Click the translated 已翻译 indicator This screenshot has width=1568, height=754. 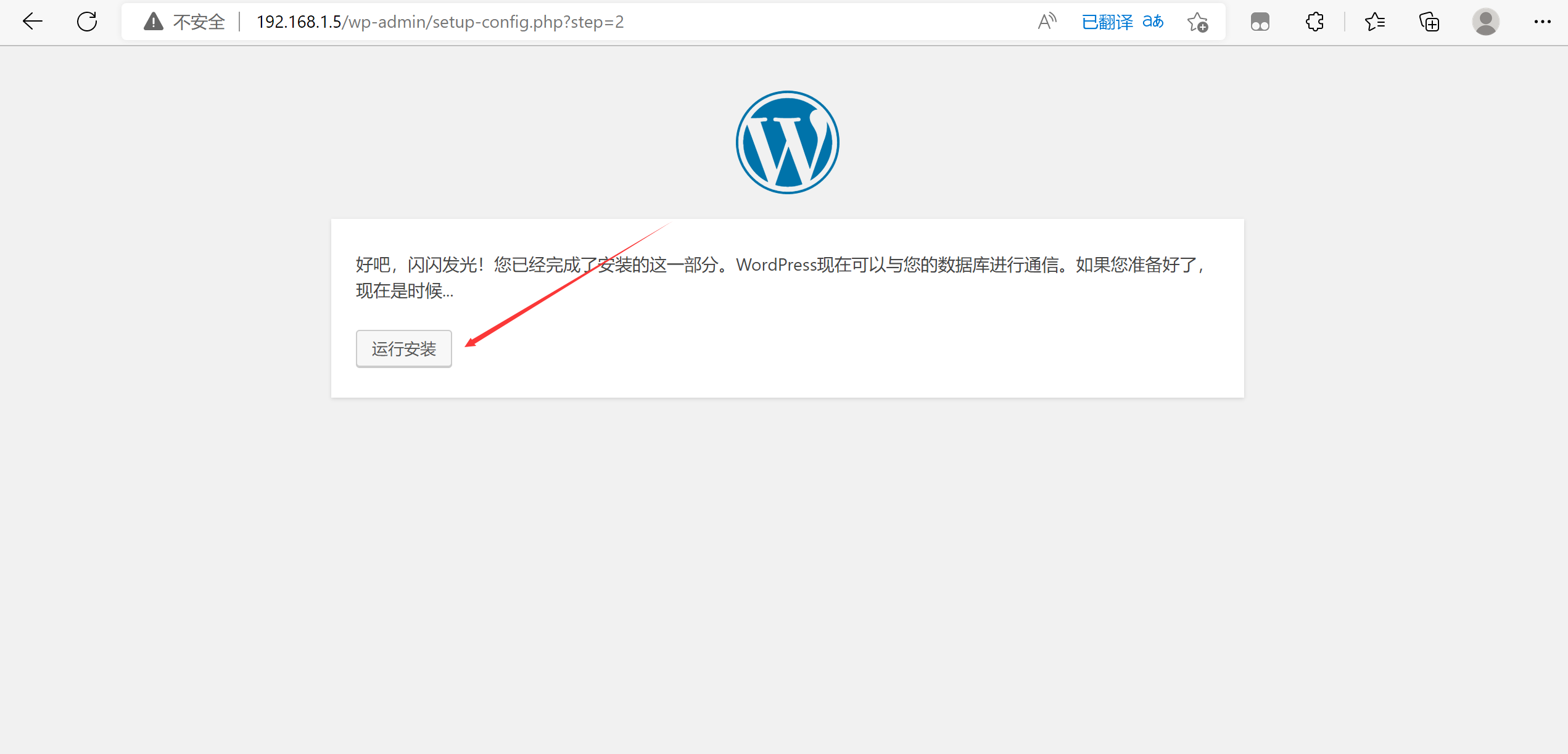click(1107, 22)
